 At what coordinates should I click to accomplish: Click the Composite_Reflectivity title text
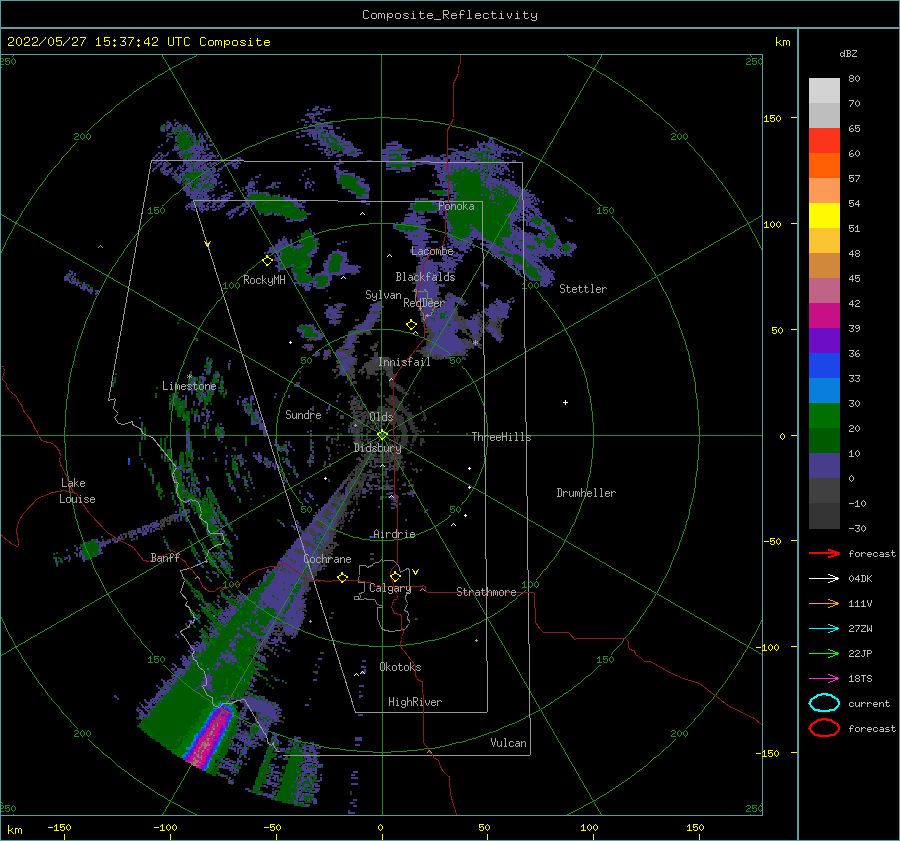click(x=449, y=15)
